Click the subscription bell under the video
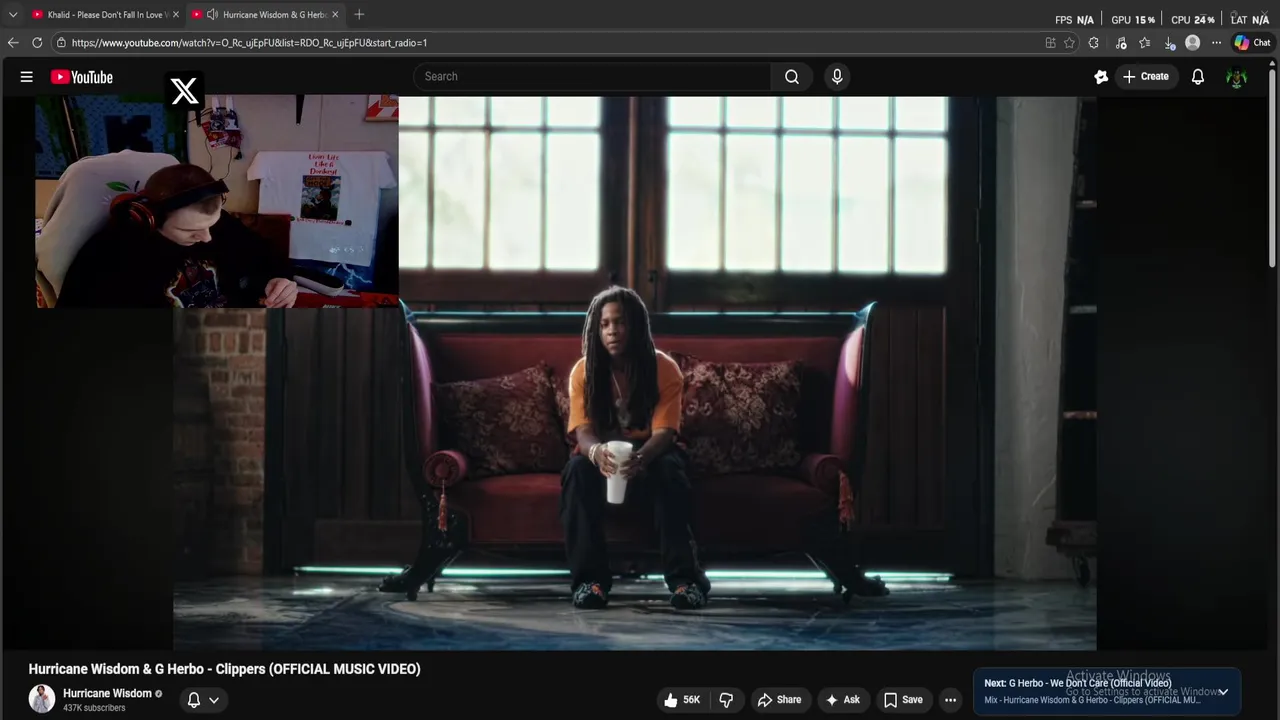This screenshot has height=720, width=1280. [194, 700]
